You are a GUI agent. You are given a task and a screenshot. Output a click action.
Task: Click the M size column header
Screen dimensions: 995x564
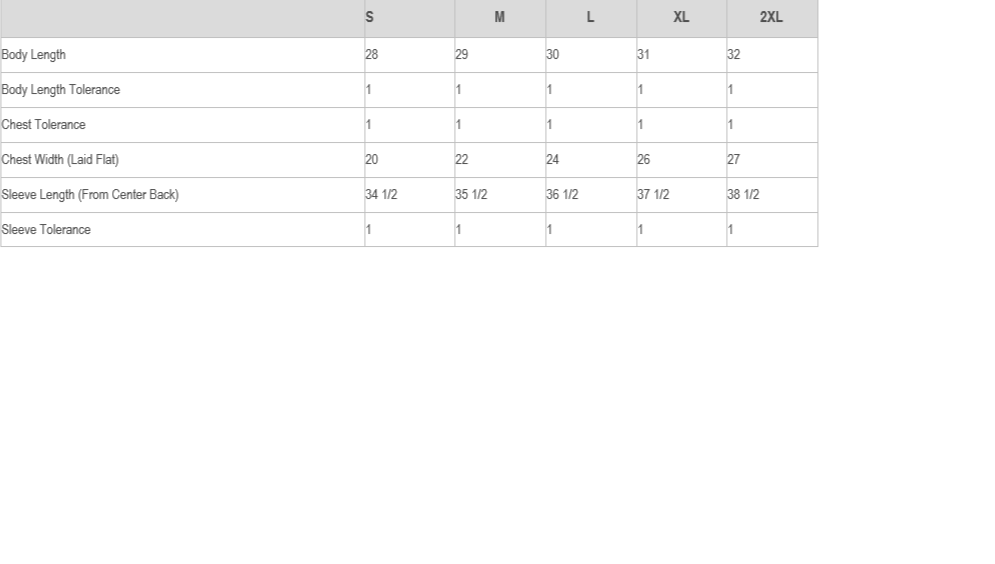coord(500,17)
